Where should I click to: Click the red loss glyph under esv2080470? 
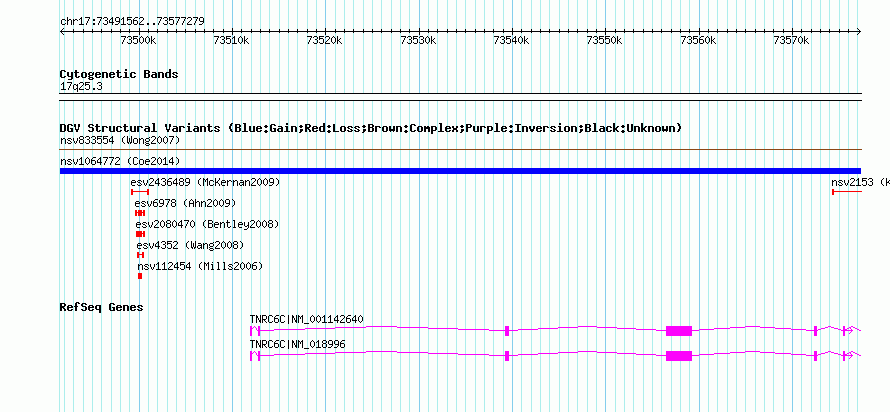[141, 234]
